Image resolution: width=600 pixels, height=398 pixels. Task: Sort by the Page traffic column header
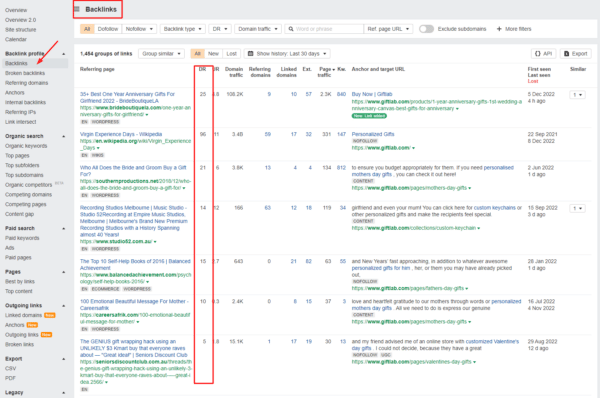click(x=325, y=72)
